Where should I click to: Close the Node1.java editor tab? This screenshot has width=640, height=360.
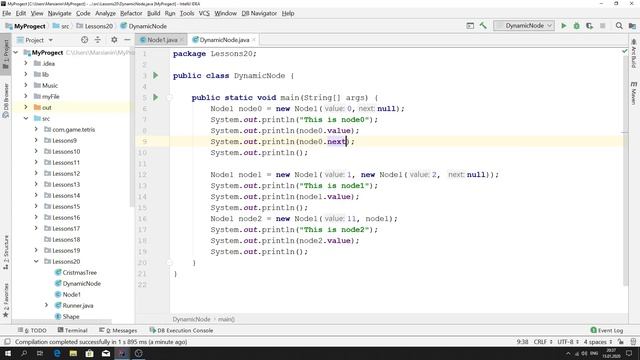click(x=182, y=40)
